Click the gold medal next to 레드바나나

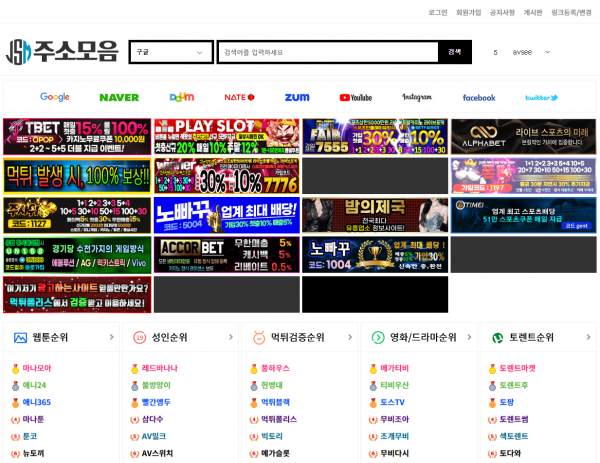135,368
